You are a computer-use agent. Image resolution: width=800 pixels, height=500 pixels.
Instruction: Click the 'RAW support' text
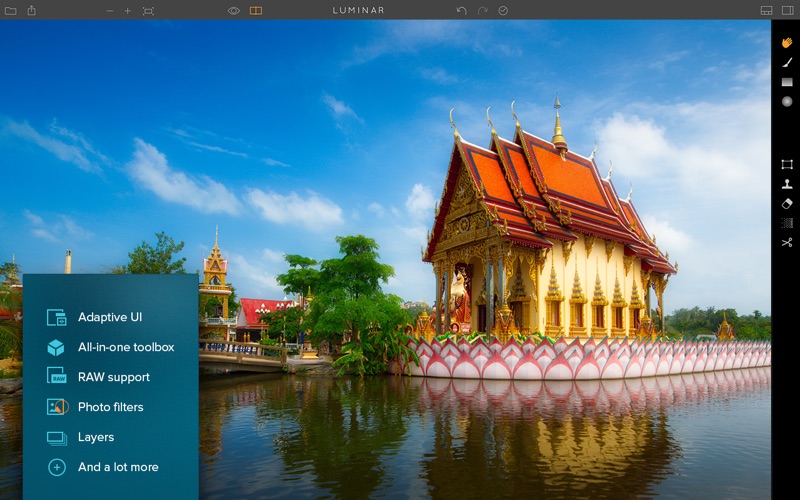point(114,377)
